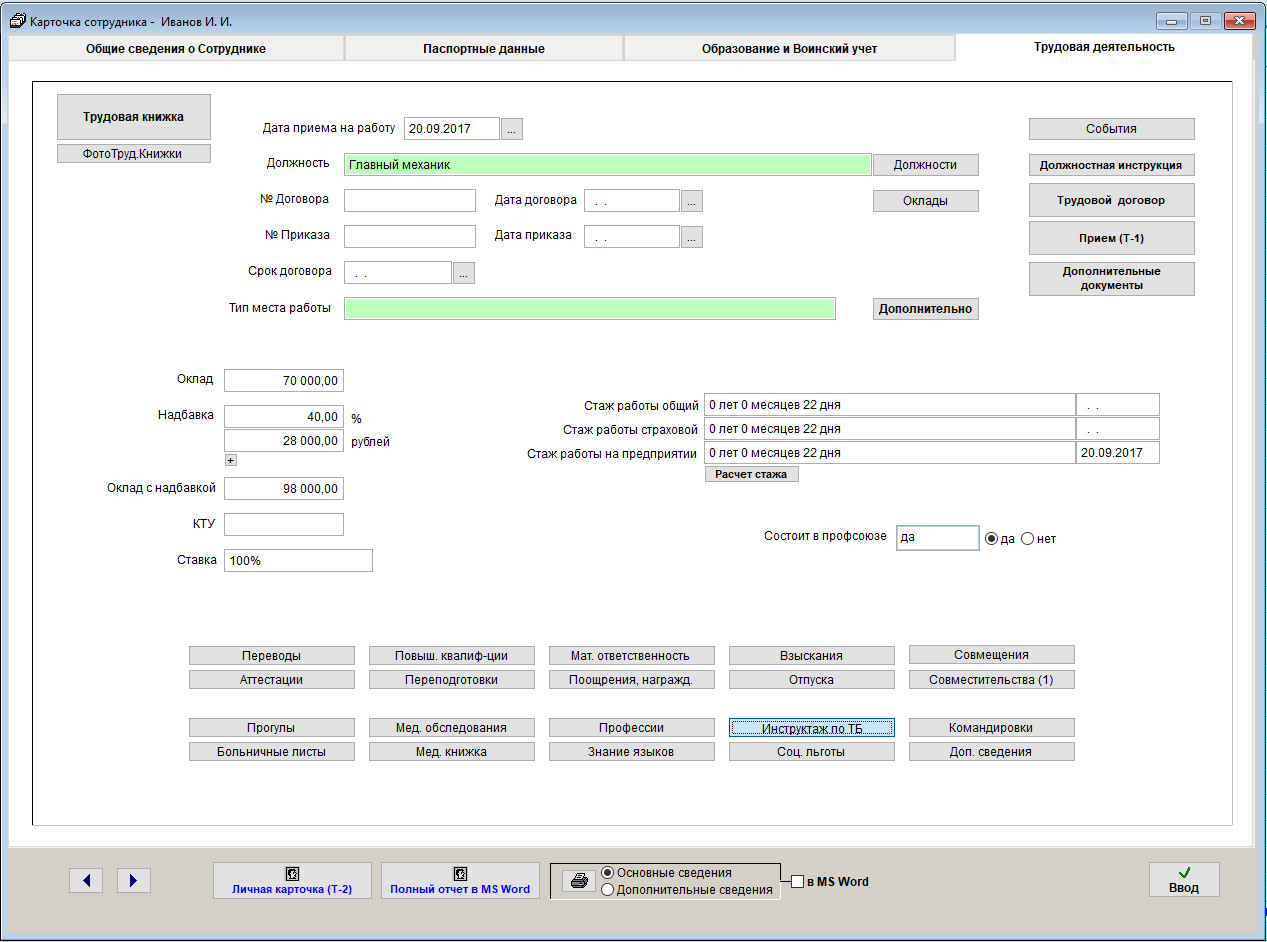Go to next employee with right arrow
Image resolution: width=1267 pixels, height=942 pixels.
134,880
